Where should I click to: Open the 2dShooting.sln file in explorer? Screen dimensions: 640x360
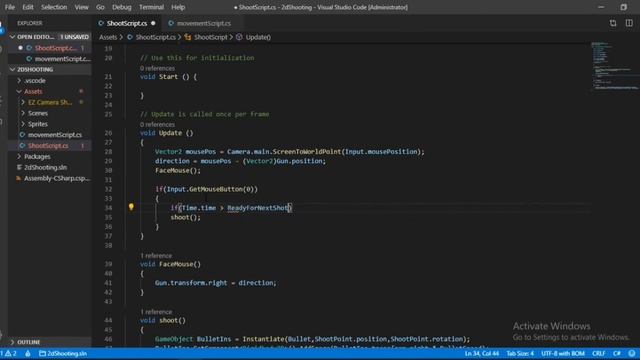pos(45,167)
